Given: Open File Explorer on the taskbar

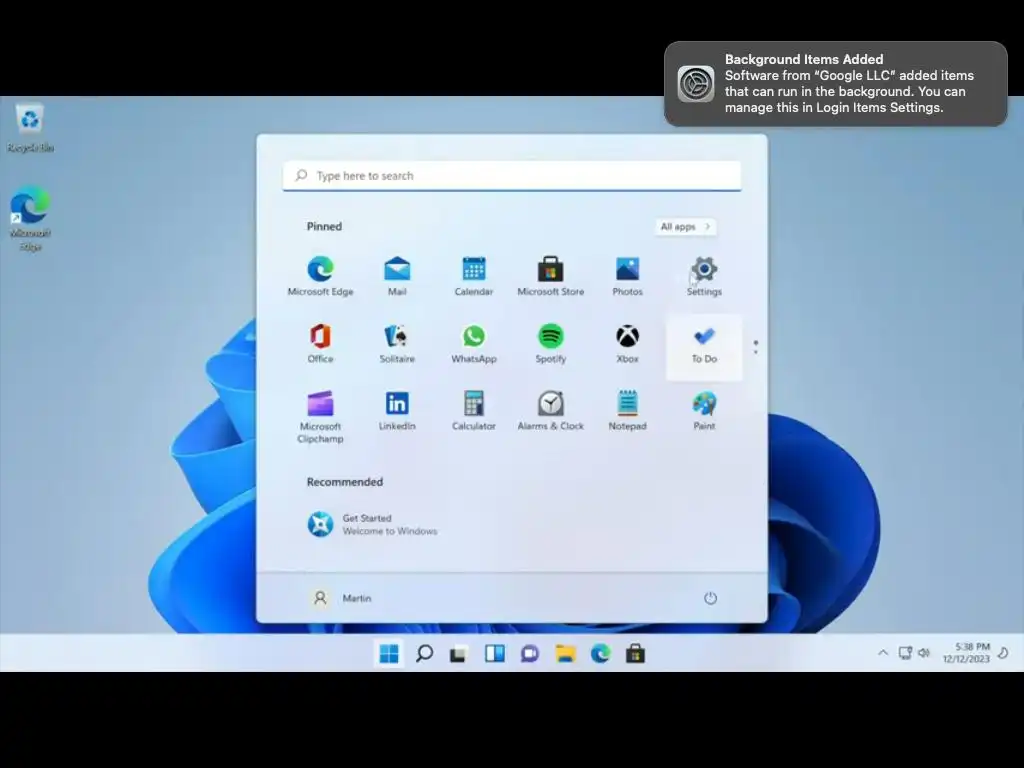Looking at the screenshot, I should (565, 653).
